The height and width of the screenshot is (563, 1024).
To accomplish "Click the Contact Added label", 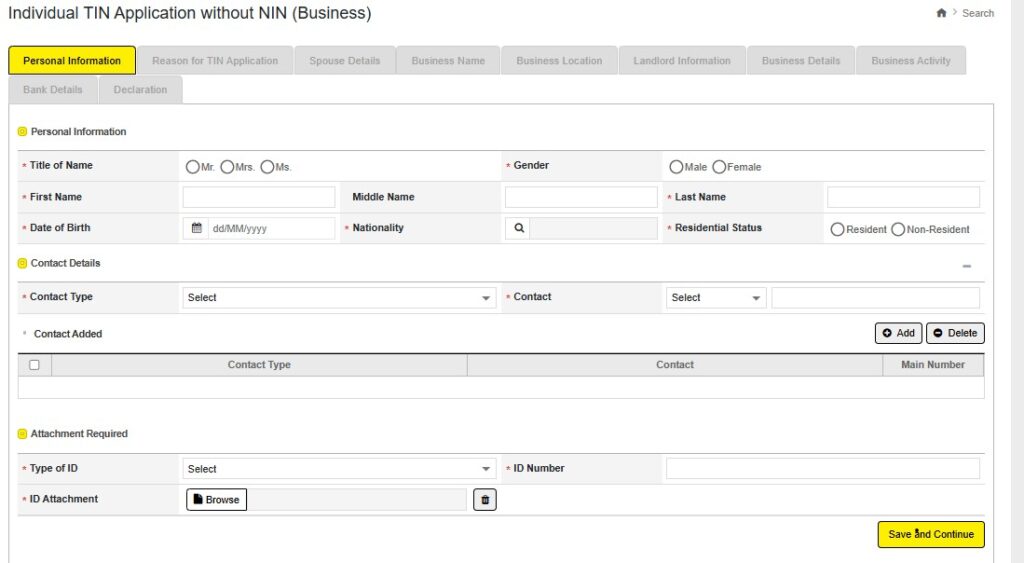I will click(68, 334).
